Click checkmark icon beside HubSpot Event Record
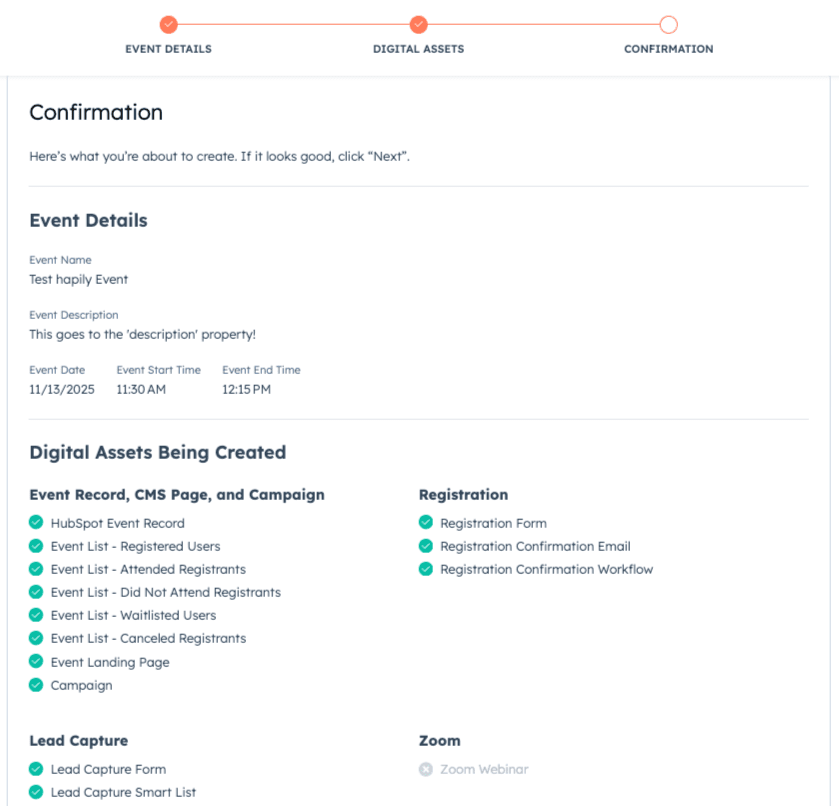 tap(36, 523)
